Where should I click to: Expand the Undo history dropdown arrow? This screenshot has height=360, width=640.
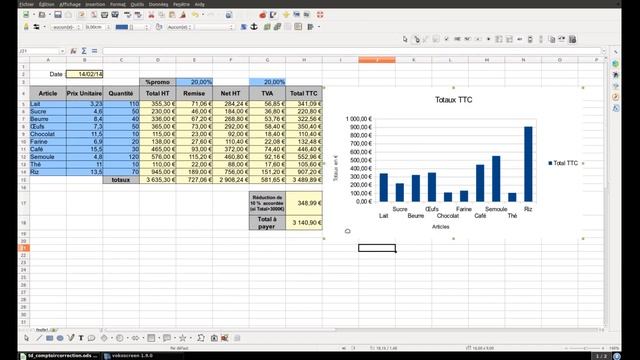coord(203,15)
